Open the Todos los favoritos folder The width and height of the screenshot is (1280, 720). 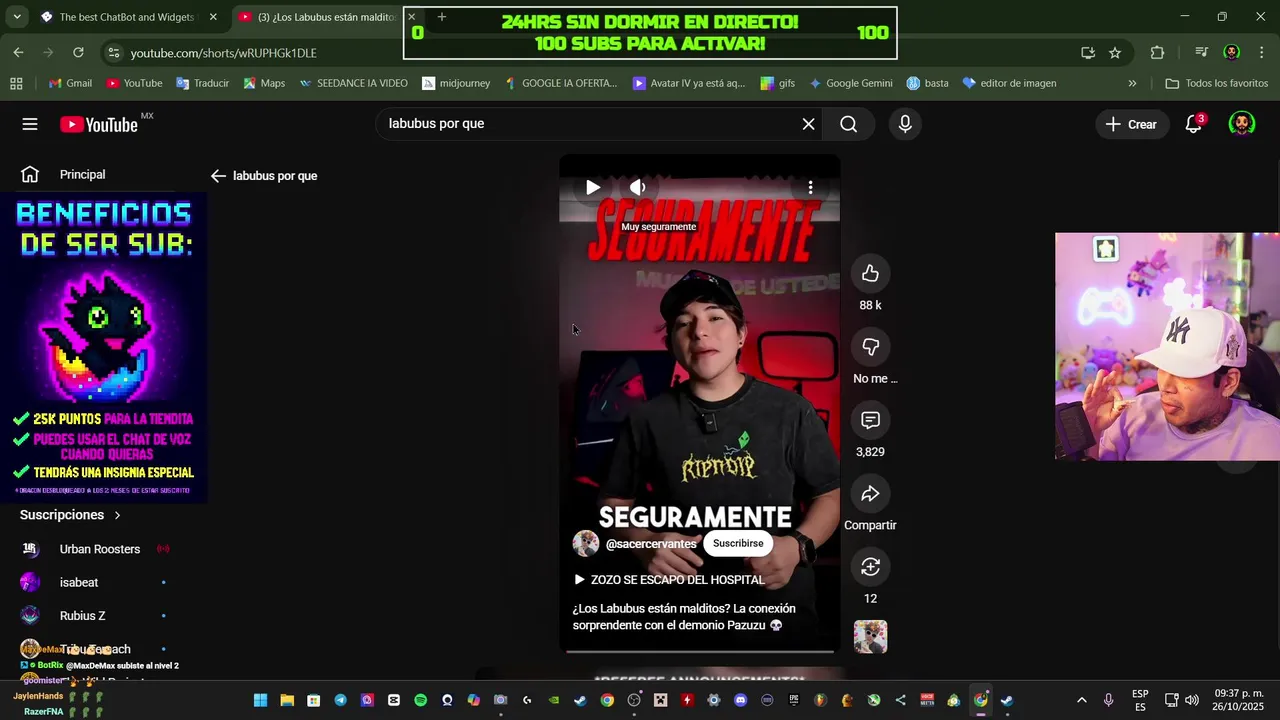[x=1217, y=83]
